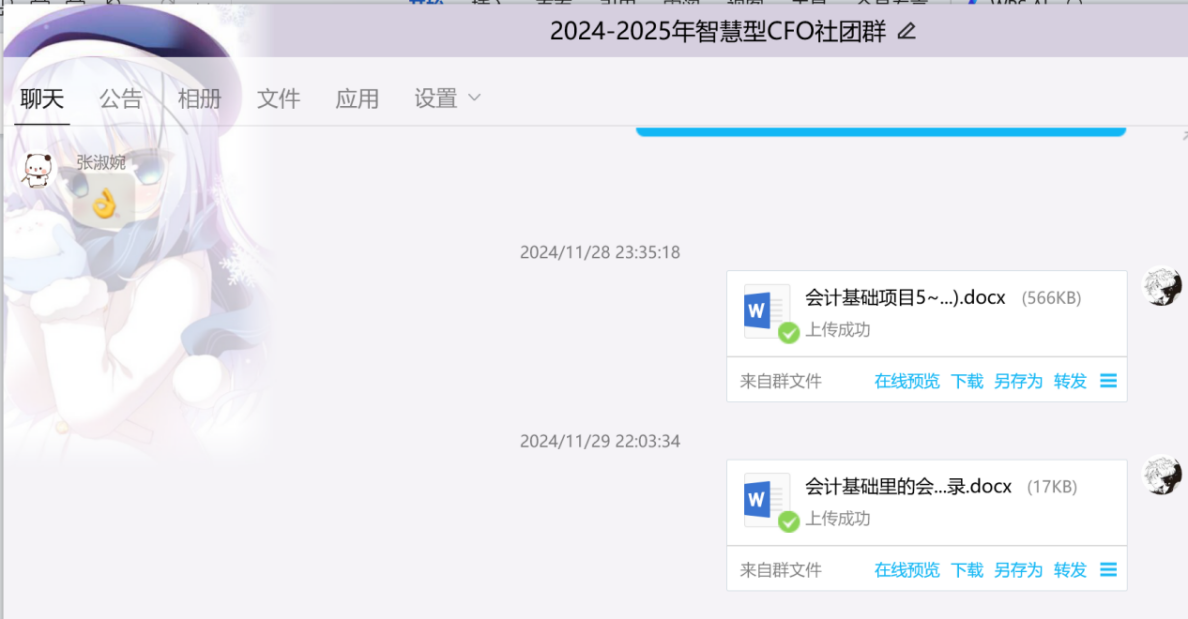The image size is (1188, 619).
Task: Click the OK hand emoji message
Action: 104,204
